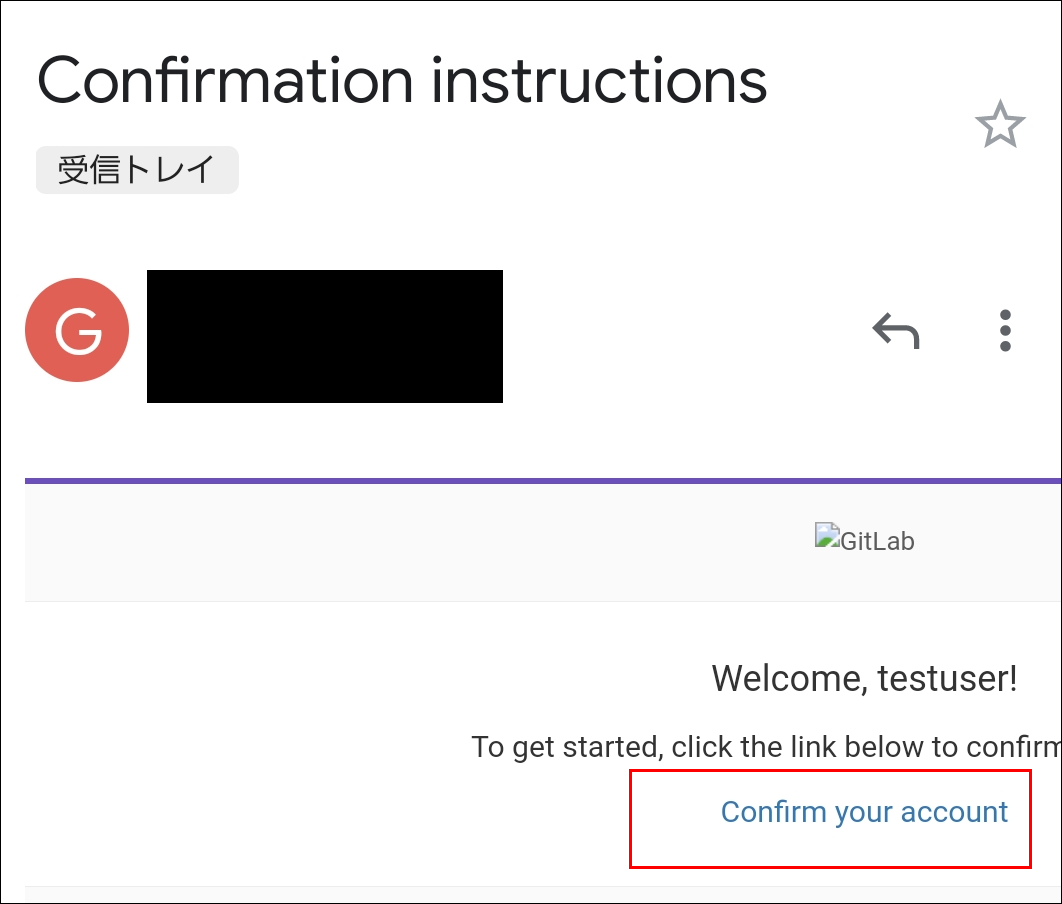Click the blacked-out sender details block

(324, 336)
